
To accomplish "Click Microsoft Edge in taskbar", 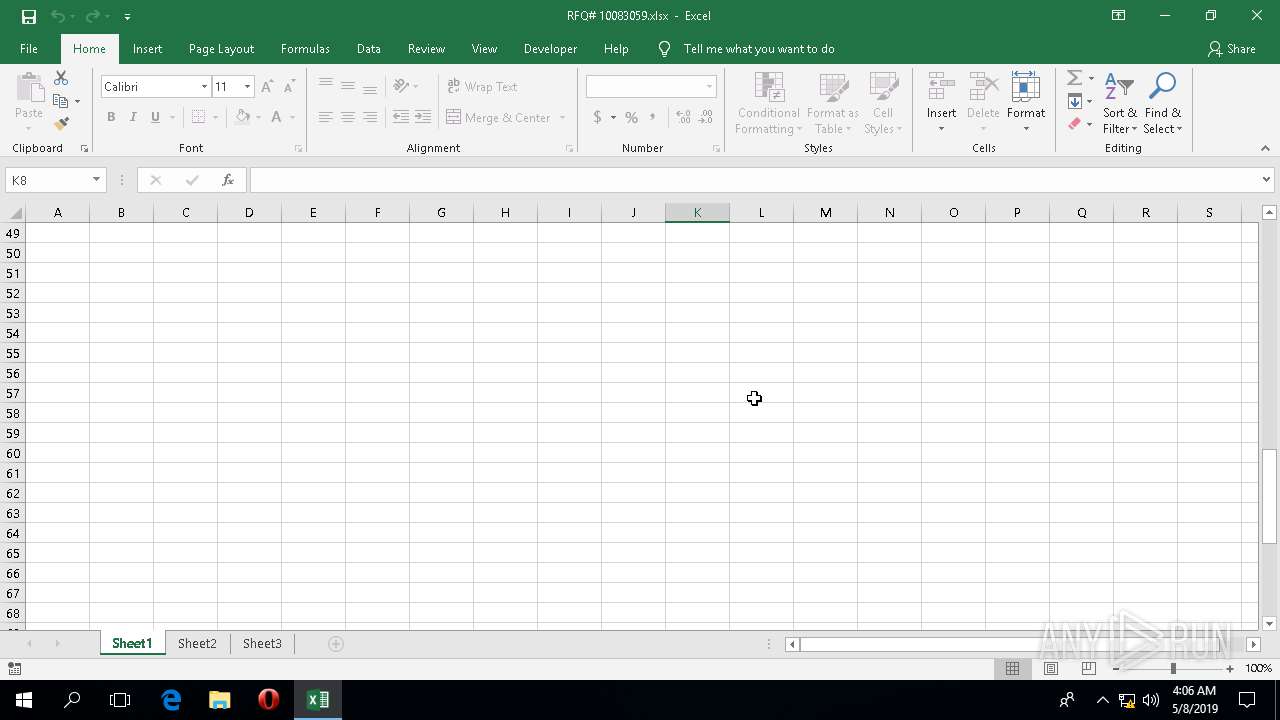I will [171, 700].
